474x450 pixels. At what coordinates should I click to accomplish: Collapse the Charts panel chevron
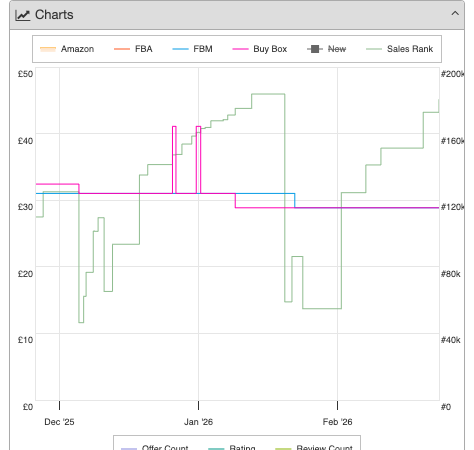pyautogui.click(x=455, y=14)
